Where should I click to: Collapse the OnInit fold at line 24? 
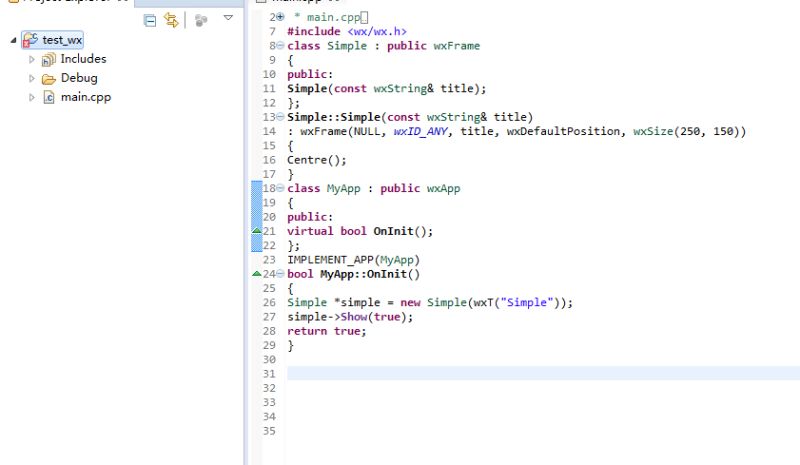[280, 274]
